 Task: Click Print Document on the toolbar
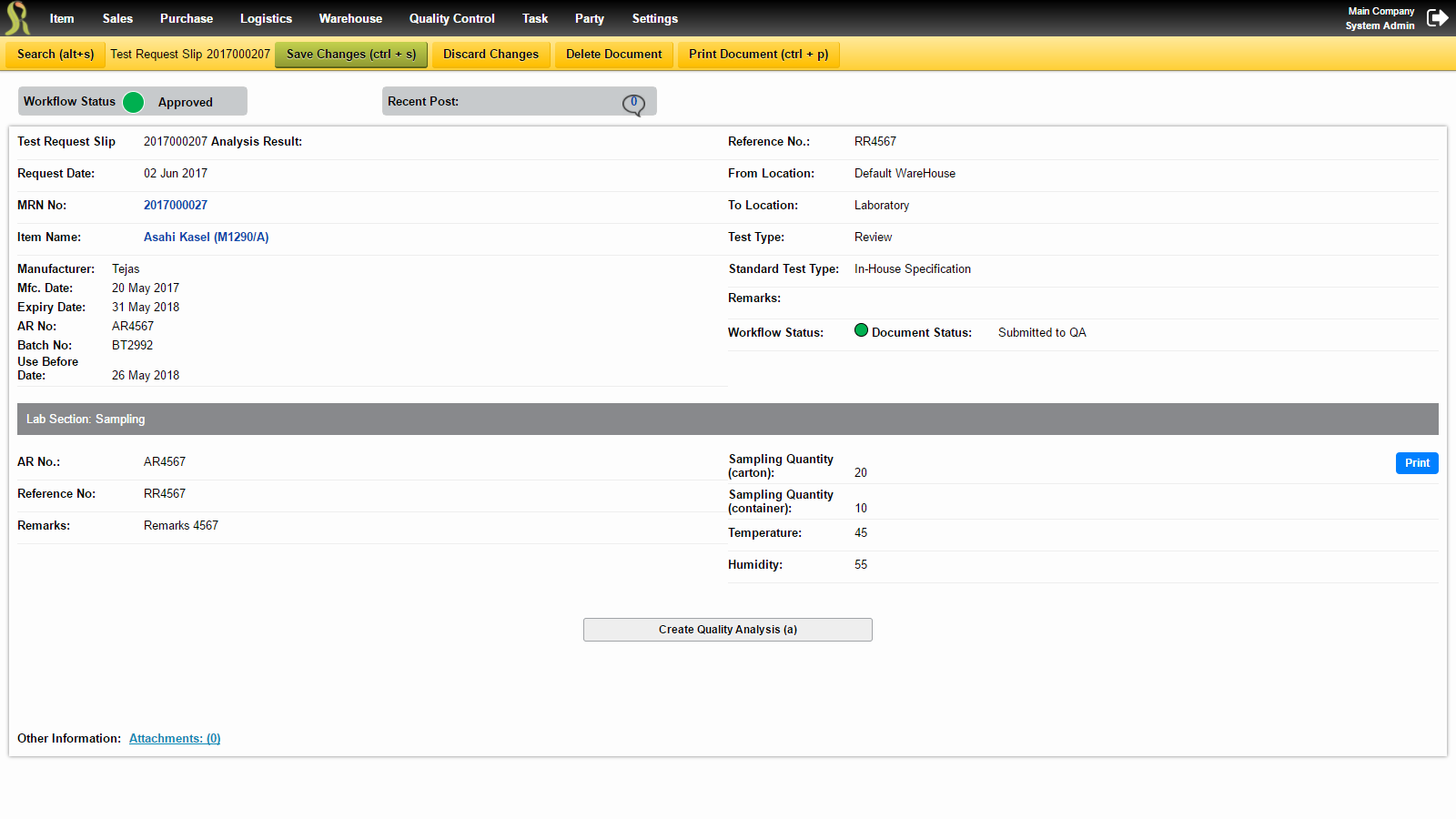(758, 54)
